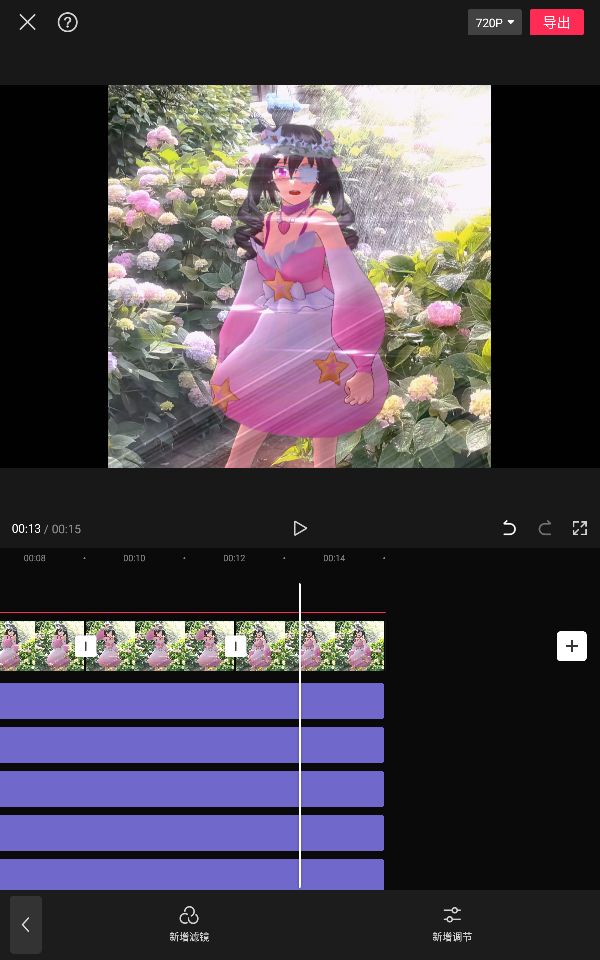
Task: Open the left transition marker between clips
Action: [x=86, y=646]
